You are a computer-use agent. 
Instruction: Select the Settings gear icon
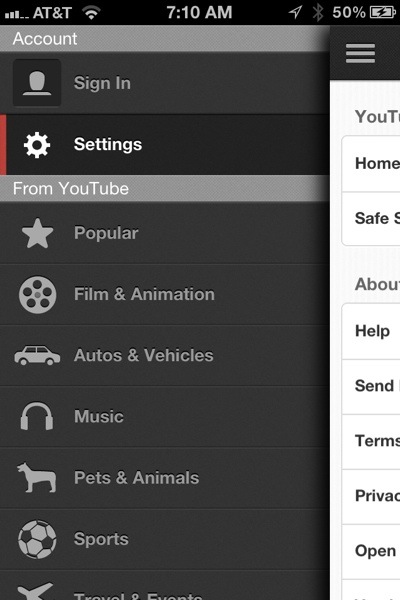pos(37,145)
